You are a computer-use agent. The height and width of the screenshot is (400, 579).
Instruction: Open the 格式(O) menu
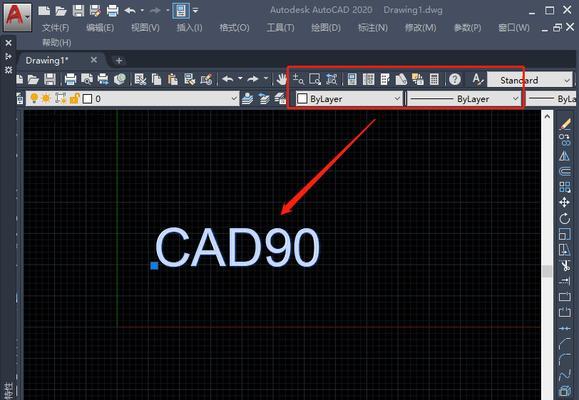pyautogui.click(x=234, y=28)
